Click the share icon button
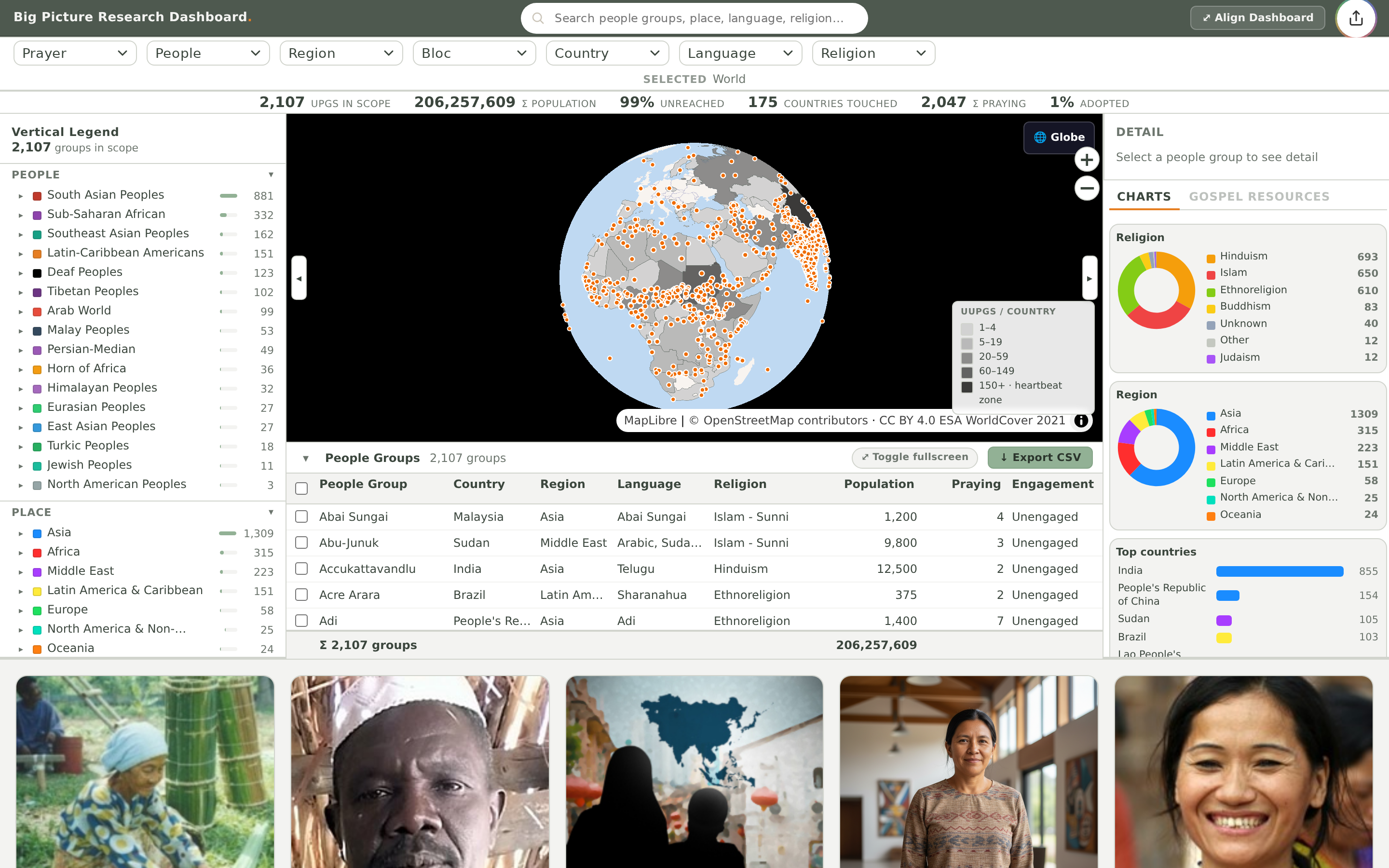The height and width of the screenshot is (868, 1389). point(1356,18)
